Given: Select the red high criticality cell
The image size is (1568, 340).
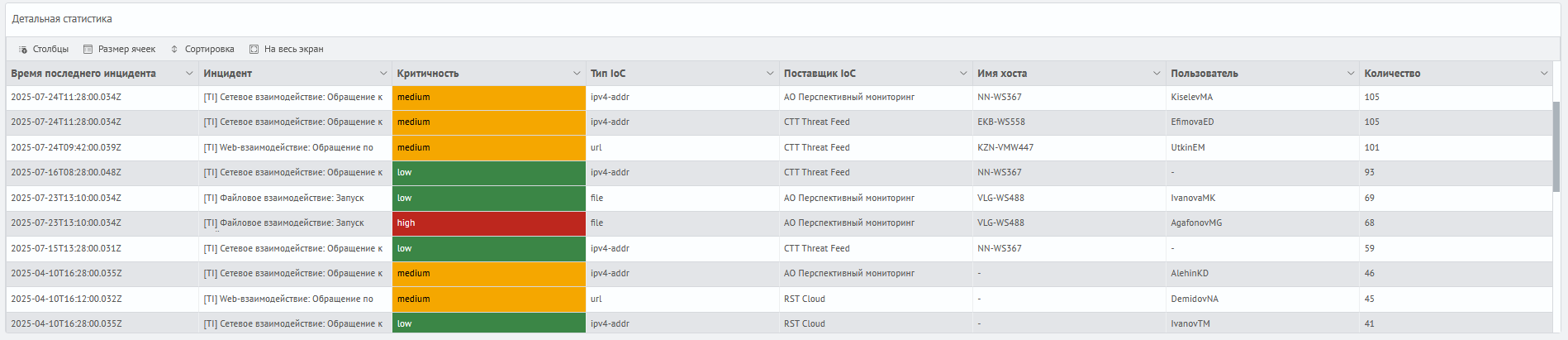Looking at the screenshot, I should pos(488,223).
